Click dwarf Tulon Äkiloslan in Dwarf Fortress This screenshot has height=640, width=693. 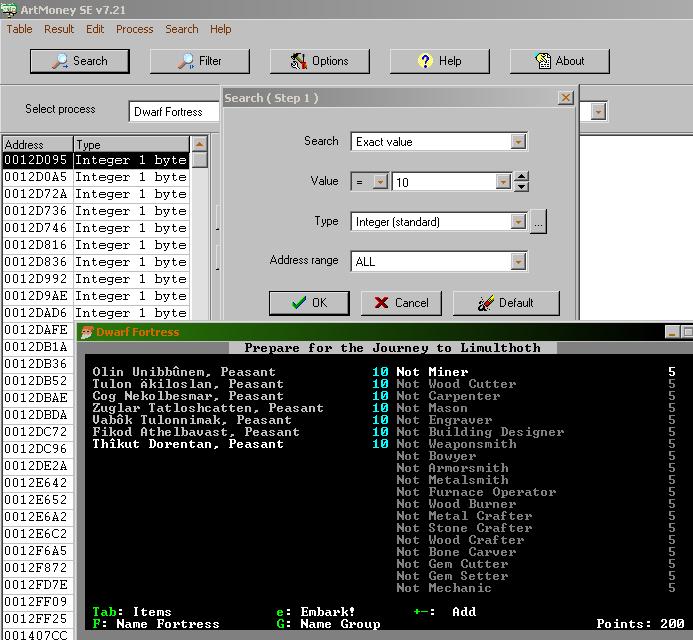coord(188,384)
